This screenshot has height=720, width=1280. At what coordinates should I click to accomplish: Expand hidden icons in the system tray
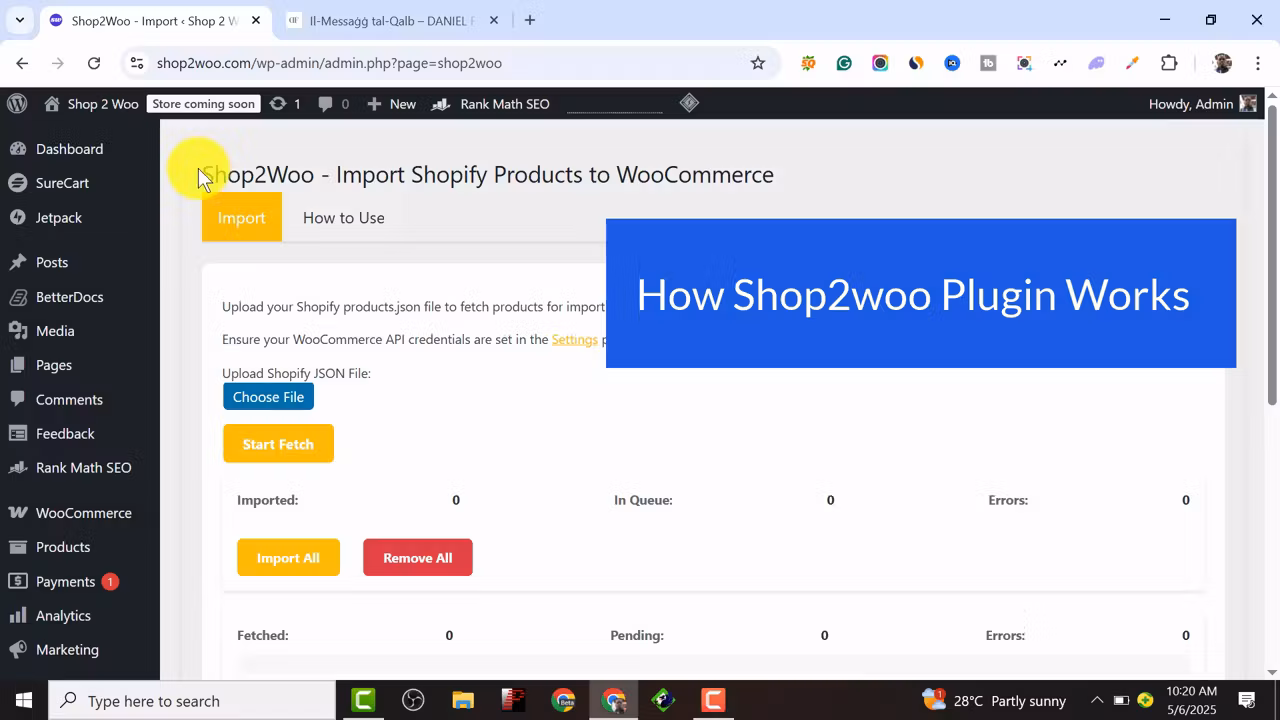[1097, 700]
